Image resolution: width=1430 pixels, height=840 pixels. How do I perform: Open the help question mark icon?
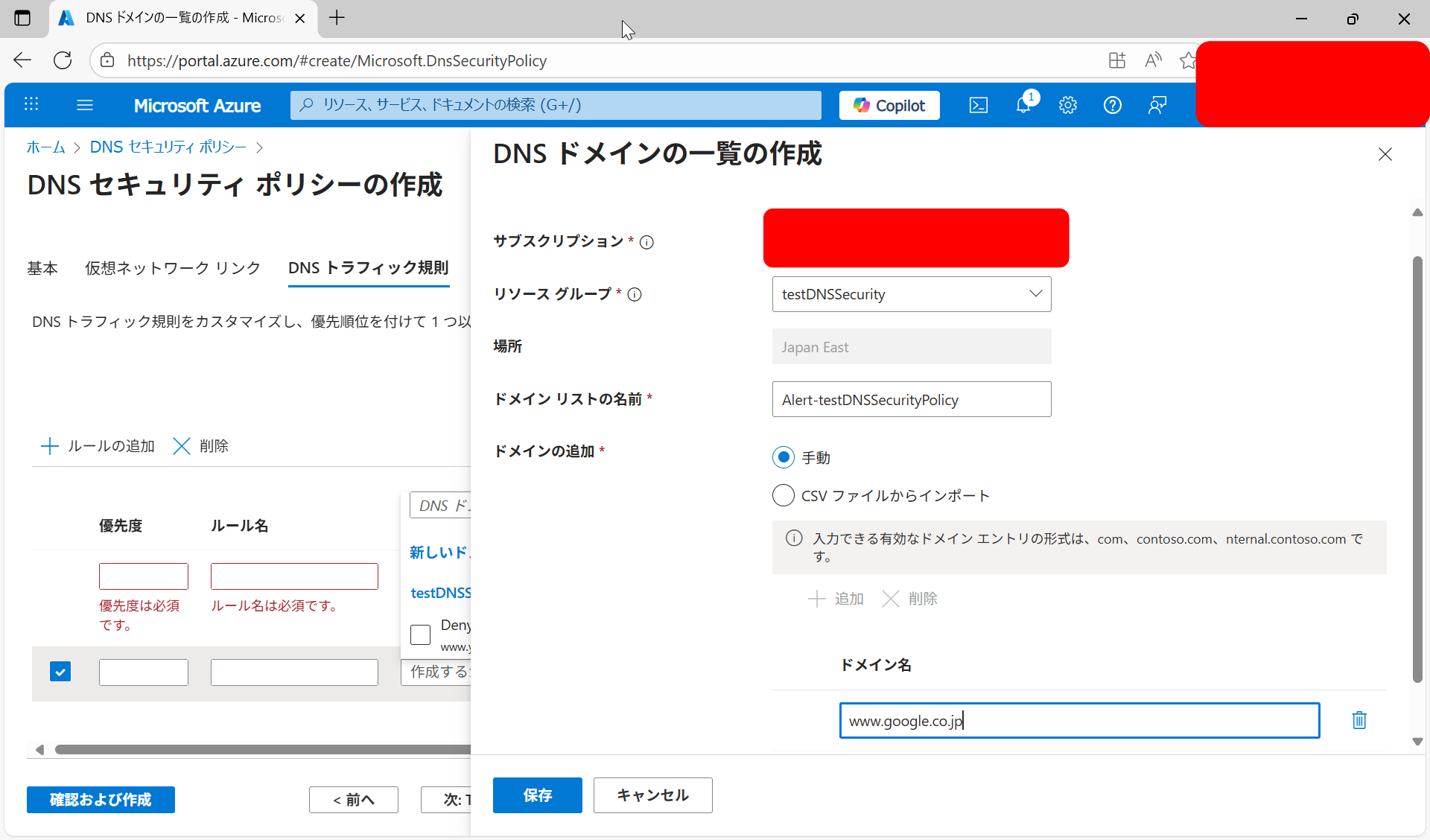coord(1113,105)
